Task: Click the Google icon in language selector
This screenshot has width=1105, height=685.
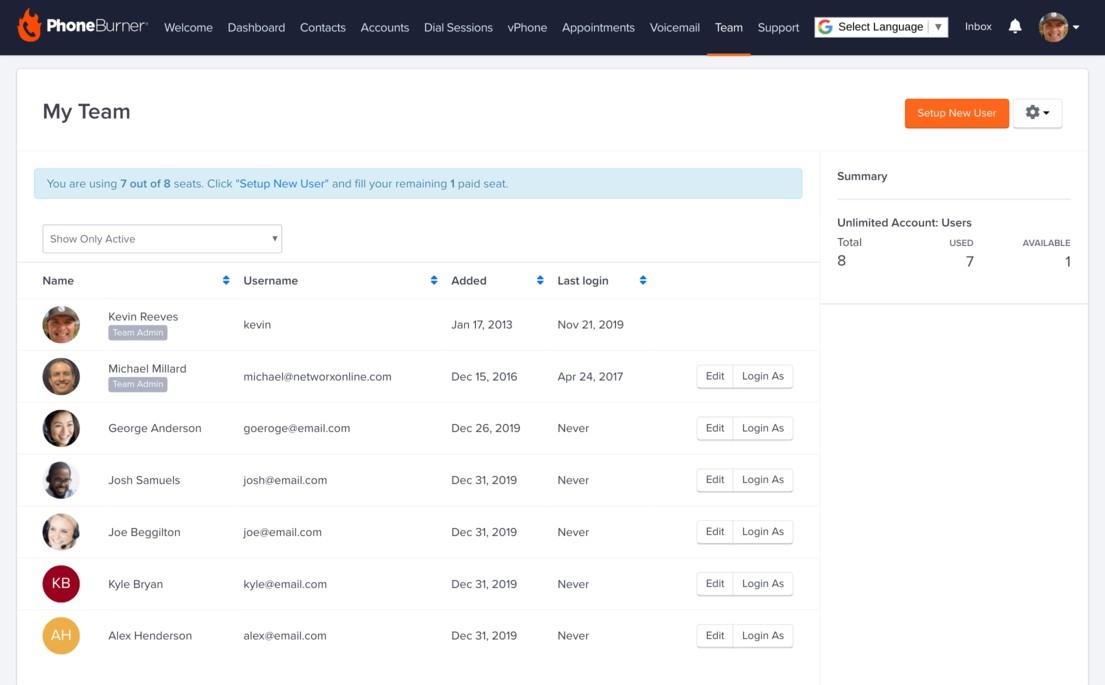Action: (x=825, y=27)
